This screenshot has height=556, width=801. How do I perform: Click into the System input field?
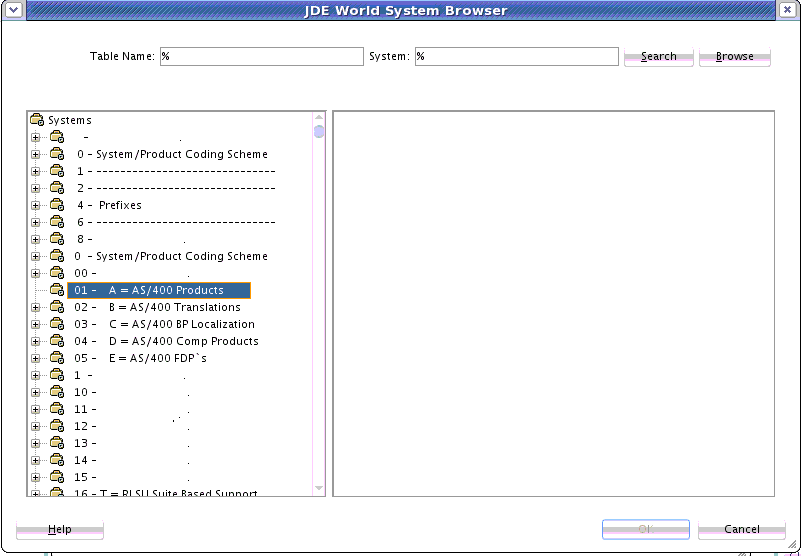tap(516, 56)
